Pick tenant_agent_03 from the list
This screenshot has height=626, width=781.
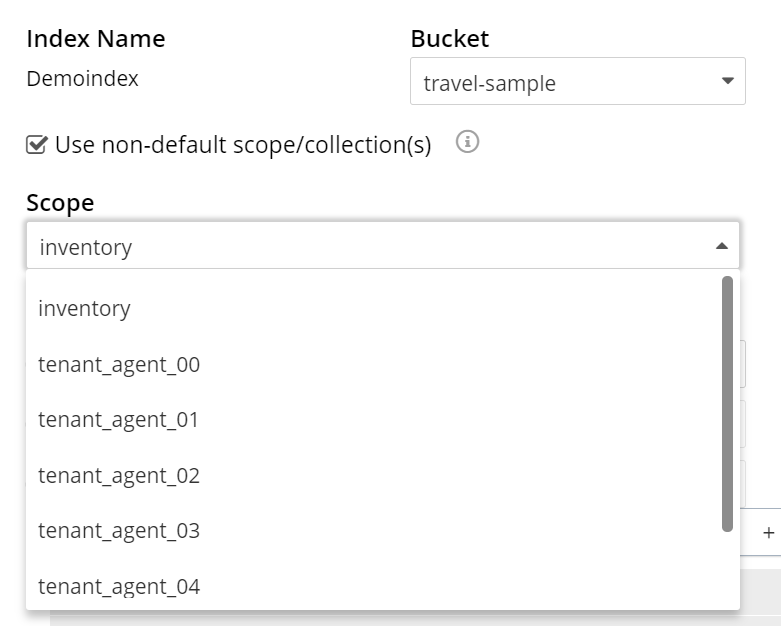pyautogui.click(x=383, y=530)
